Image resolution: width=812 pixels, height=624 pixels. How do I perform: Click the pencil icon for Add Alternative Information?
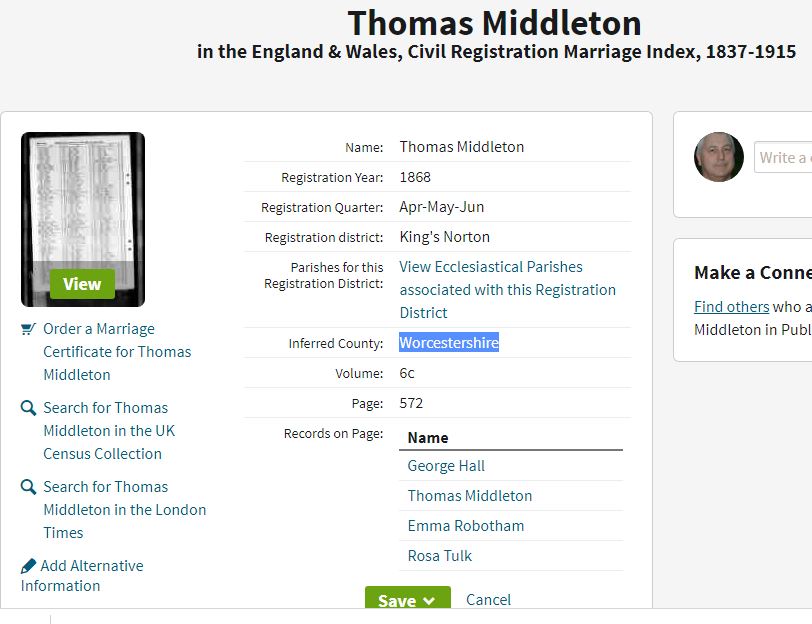tap(28, 566)
